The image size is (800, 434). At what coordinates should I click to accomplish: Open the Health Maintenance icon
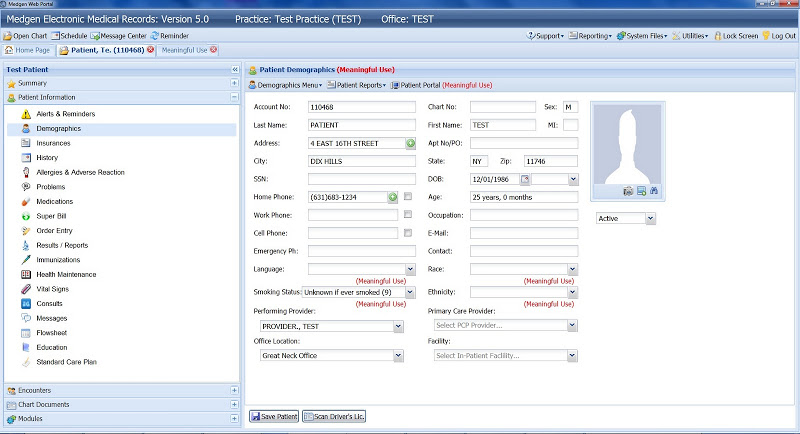26,274
